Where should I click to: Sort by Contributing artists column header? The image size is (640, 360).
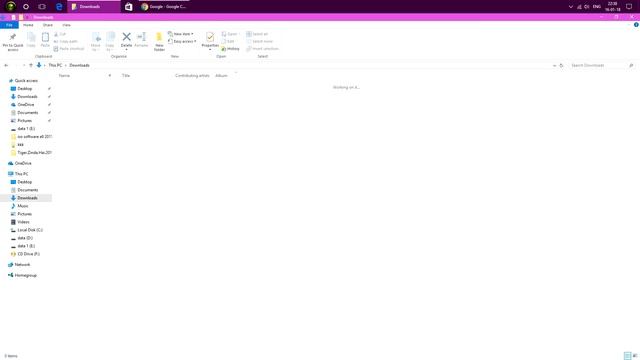tap(192, 76)
